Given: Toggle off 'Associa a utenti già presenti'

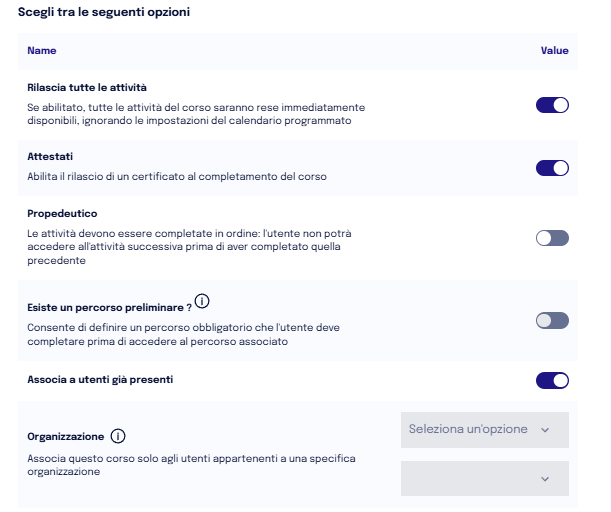Looking at the screenshot, I should (x=552, y=381).
